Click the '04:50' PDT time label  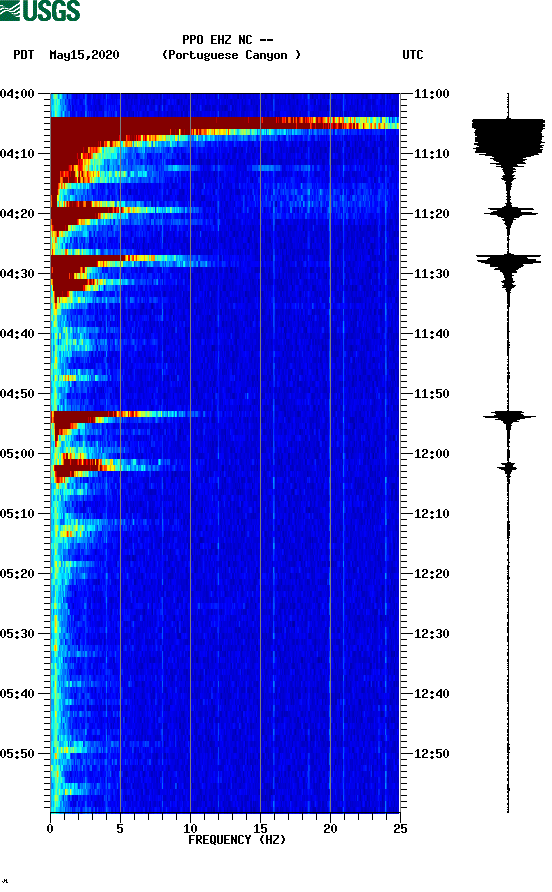coord(17,394)
